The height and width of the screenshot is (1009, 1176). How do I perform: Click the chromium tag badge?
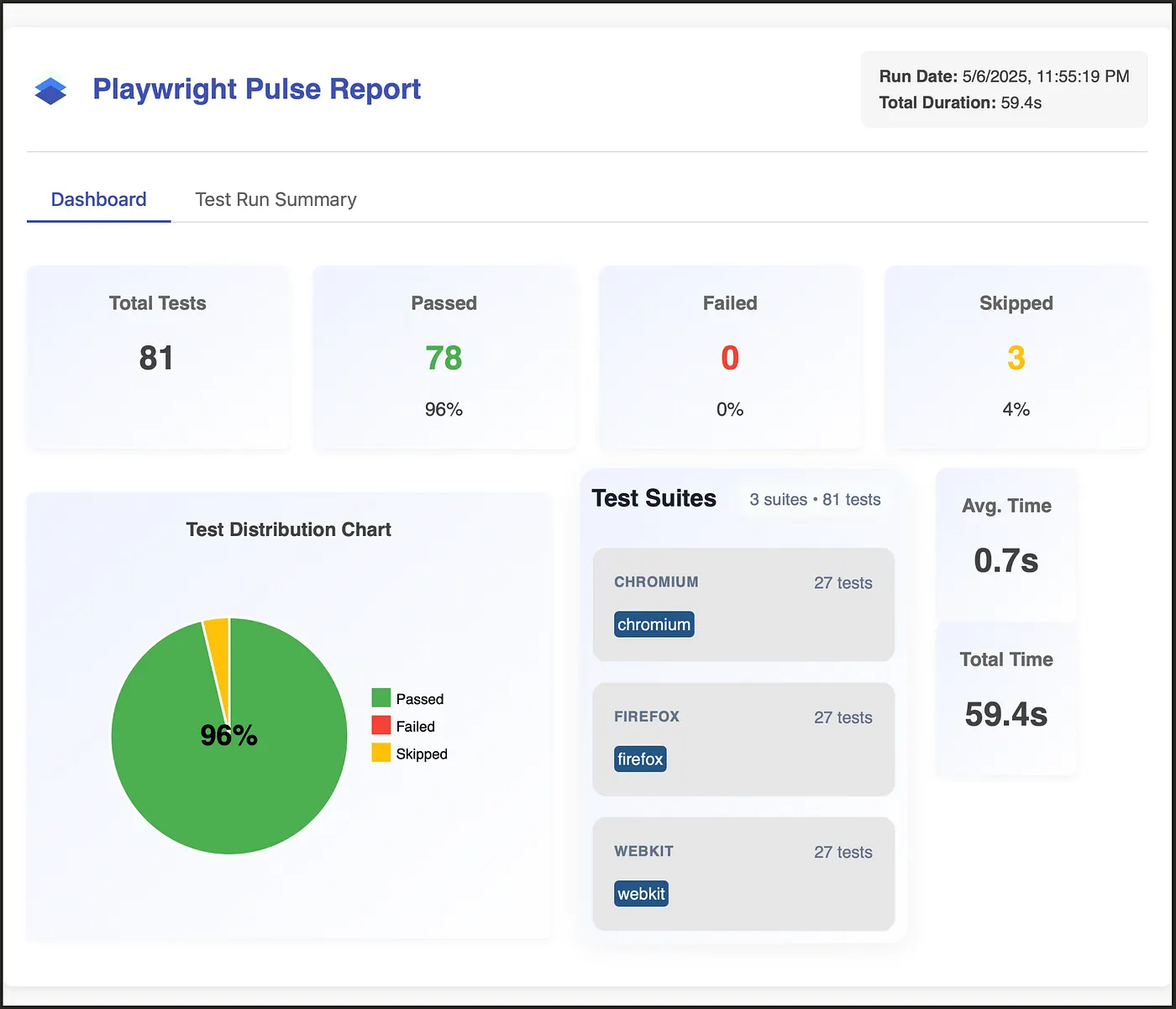point(654,624)
